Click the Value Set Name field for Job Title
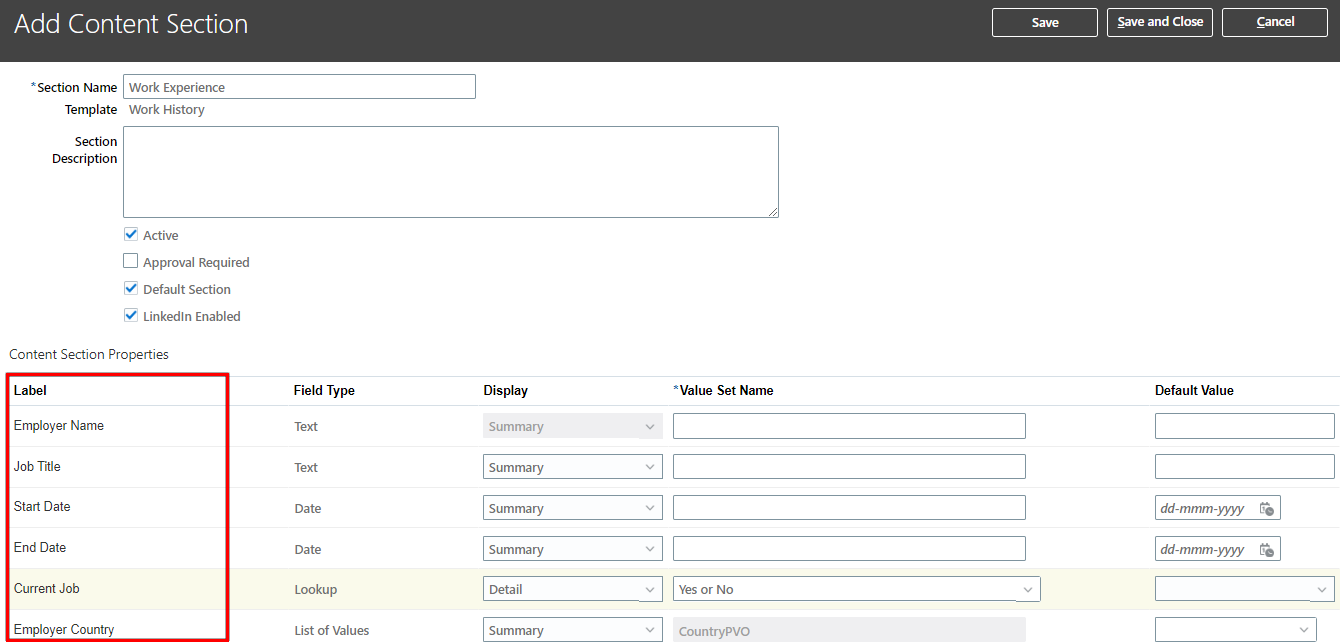This screenshot has height=642, width=1340. [x=849, y=466]
